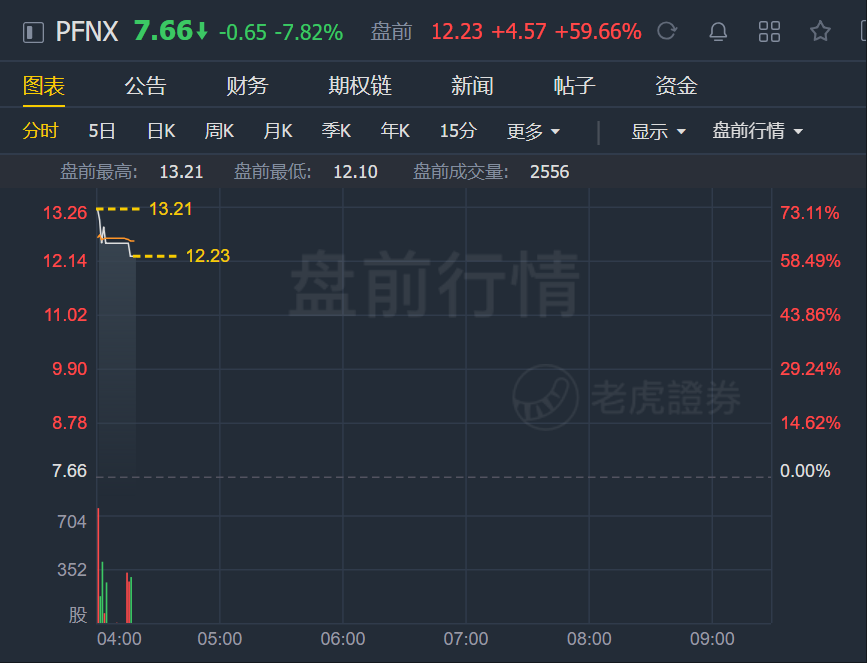
Task: Click the 13.21 premarket high marker
Action: pos(170,209)
